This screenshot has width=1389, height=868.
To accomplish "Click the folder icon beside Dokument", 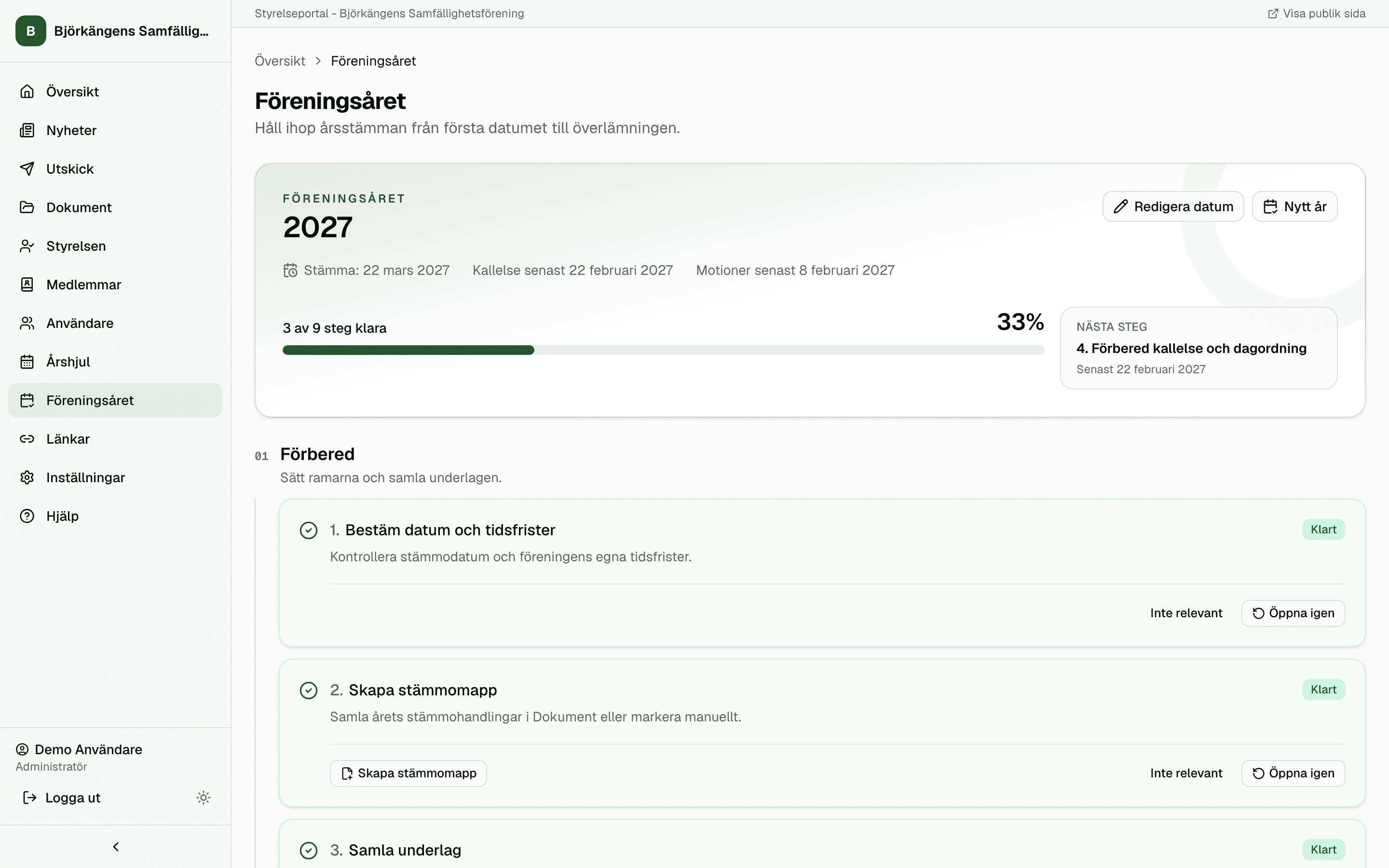I will (x=27, y=207).
